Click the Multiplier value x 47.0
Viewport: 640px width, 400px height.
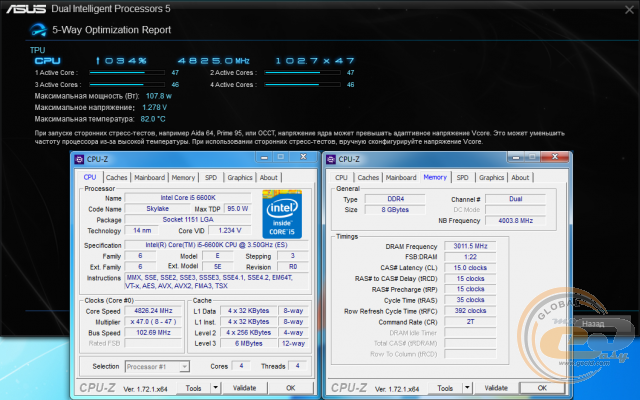pos(153,322)
